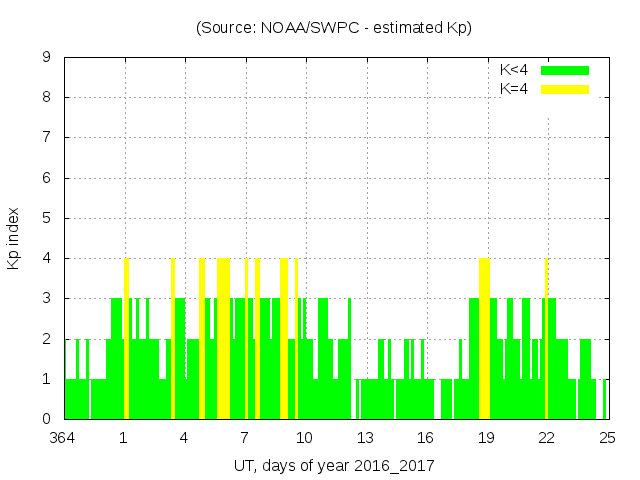Viewport: 640px width, 480px height.
Task: Click the x-axis tick label 19
Action: (x=486, y=437)
